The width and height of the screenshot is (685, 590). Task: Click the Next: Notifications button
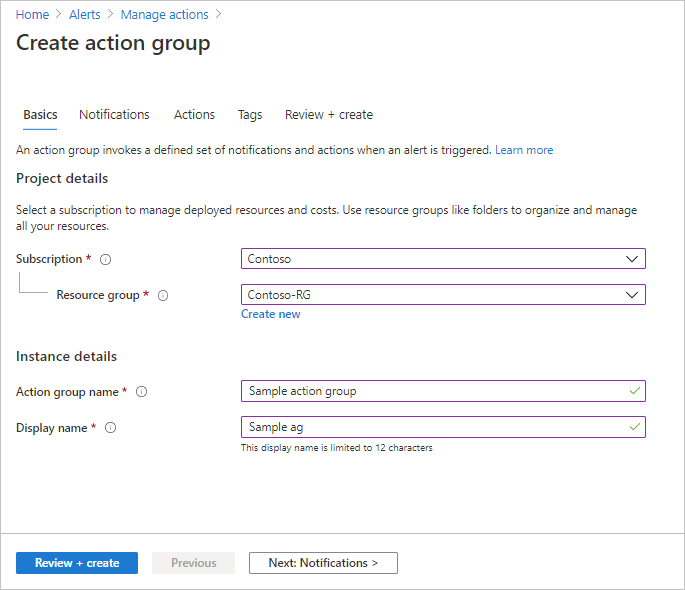click(323, 563)
